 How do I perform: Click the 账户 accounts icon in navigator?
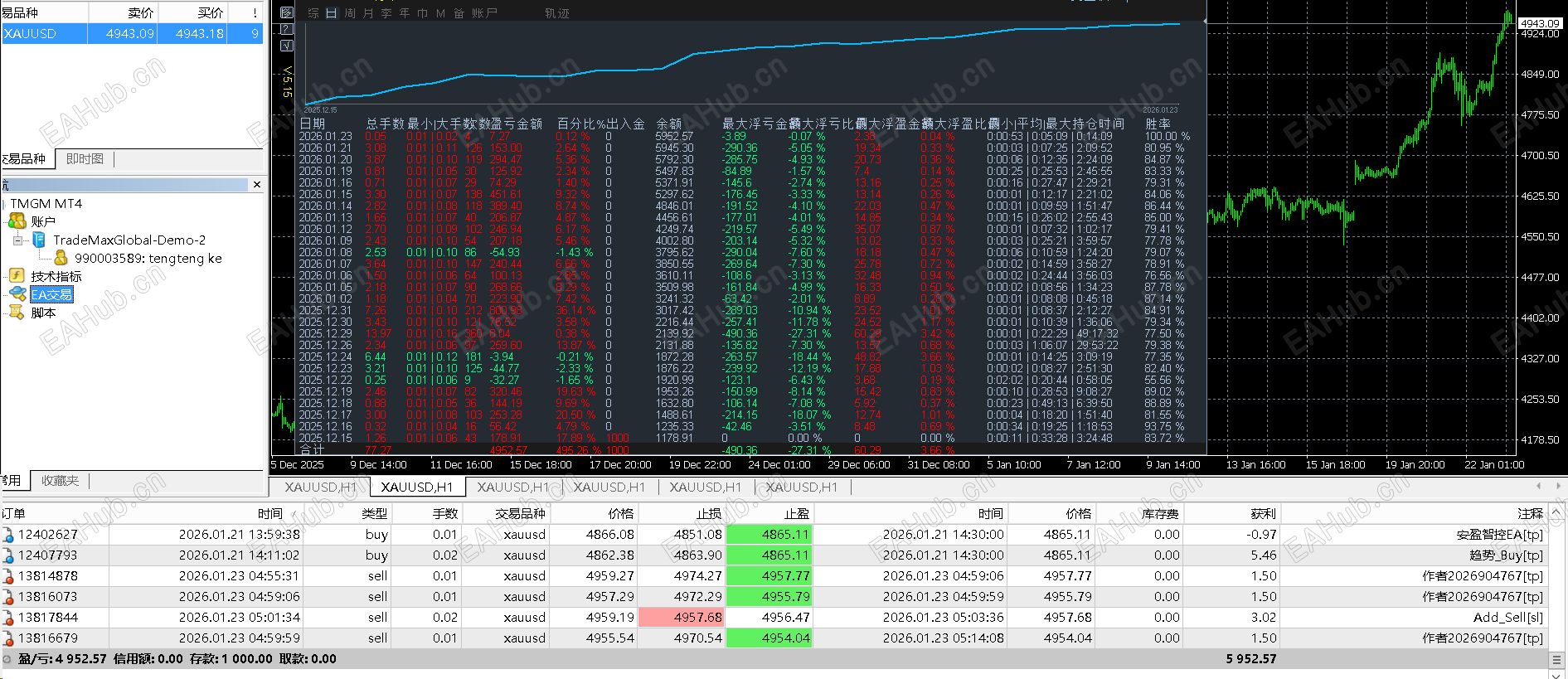coord(17,221)
